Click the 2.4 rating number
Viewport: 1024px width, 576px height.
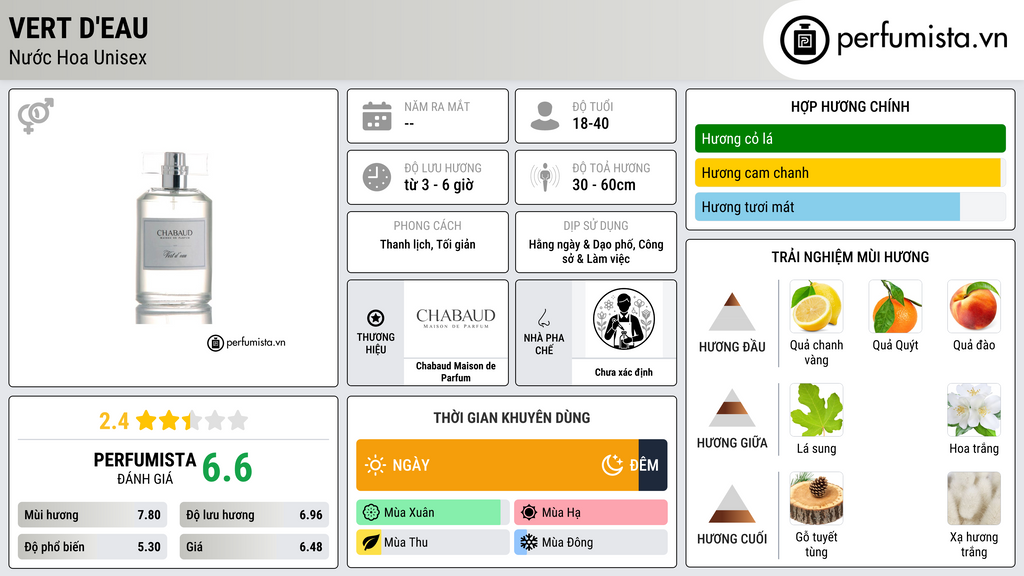[114, 421]
